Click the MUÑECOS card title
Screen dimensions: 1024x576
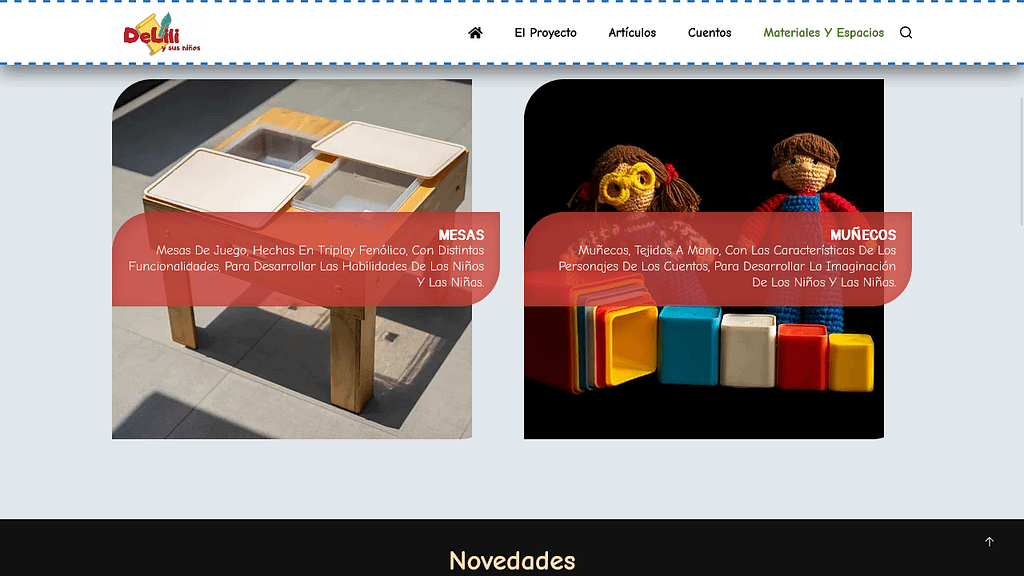point(863,236)
